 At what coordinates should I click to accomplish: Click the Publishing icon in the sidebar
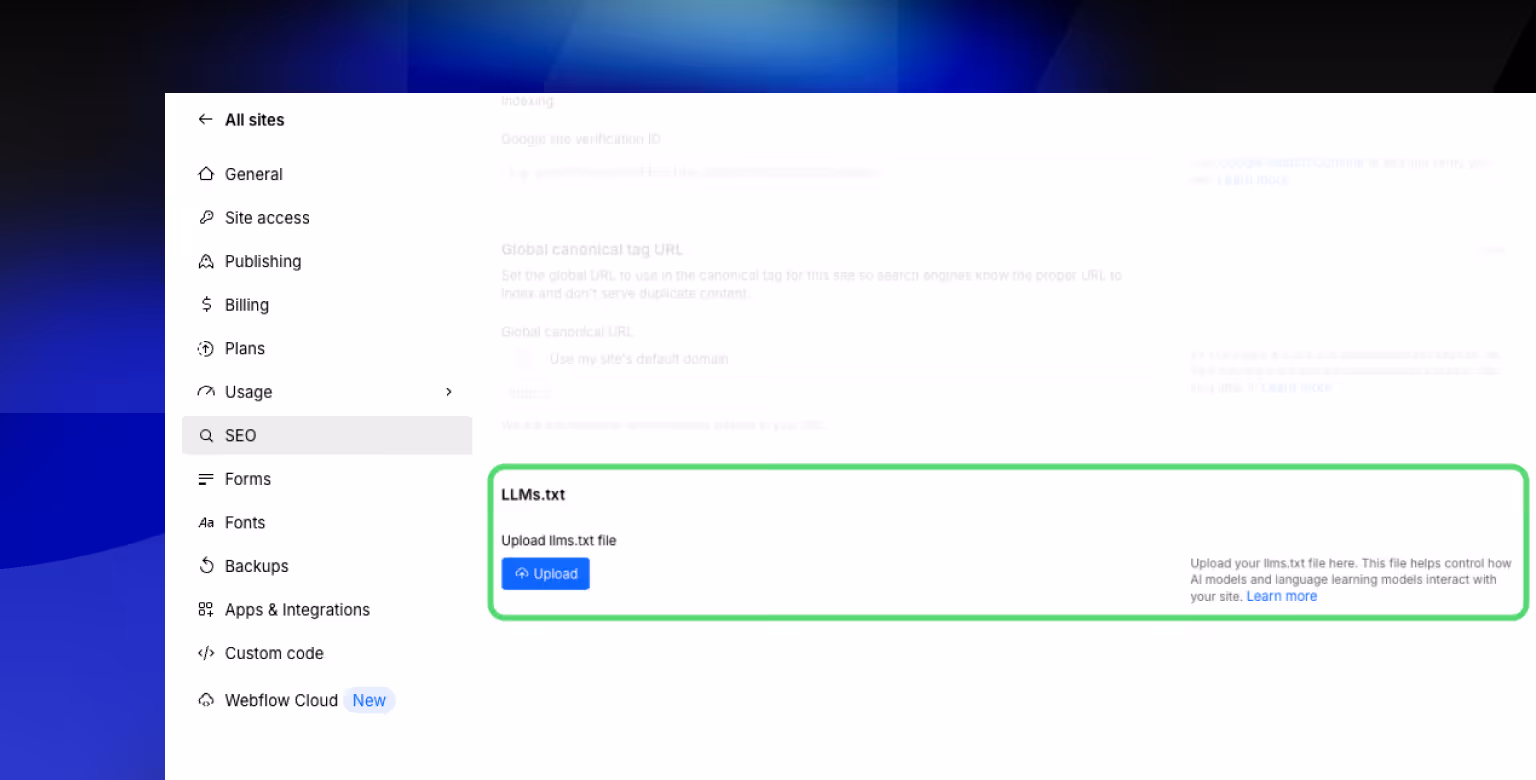coord(206,261)
